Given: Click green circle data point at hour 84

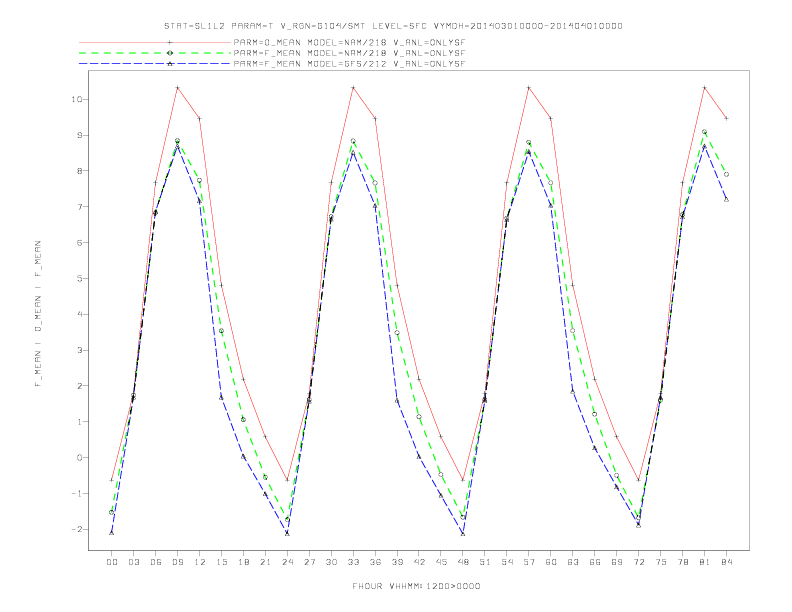Looking at the screenshot, I should click(726, 174).
